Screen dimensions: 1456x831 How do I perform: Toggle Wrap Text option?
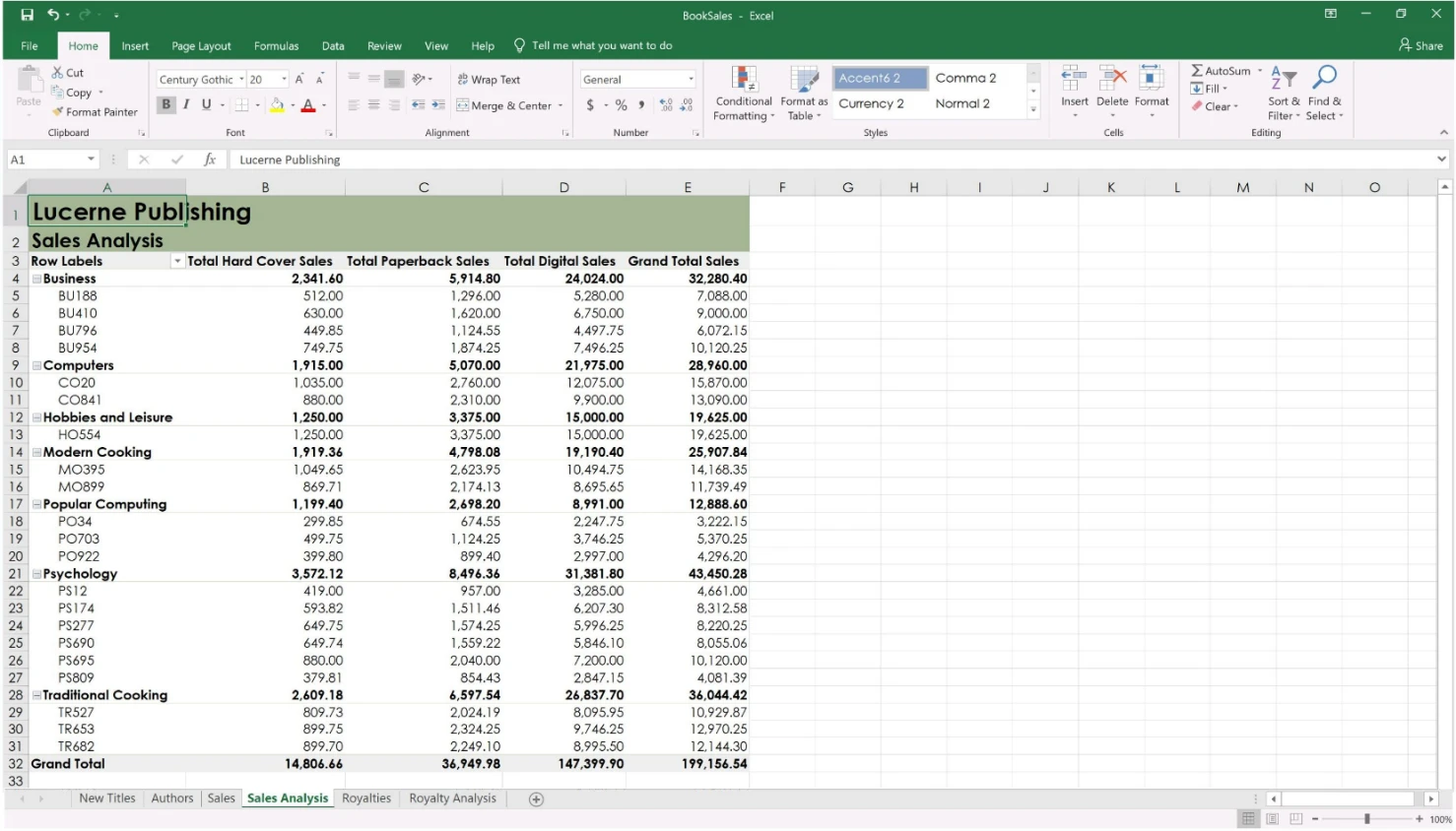pos(489,80)
